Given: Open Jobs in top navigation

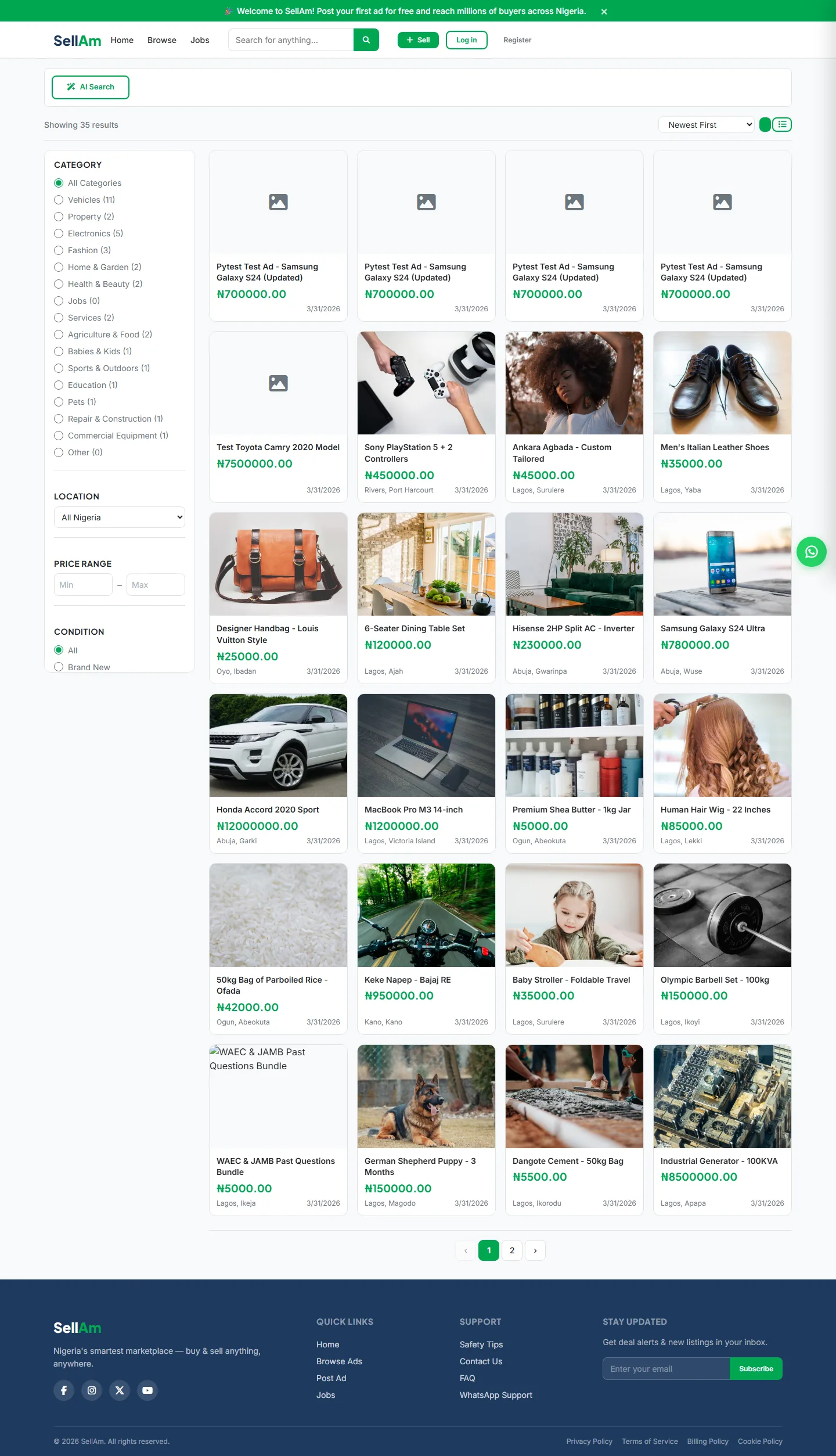Looking at the screenshot, I should pyautogui.click(x=200, y=40).
